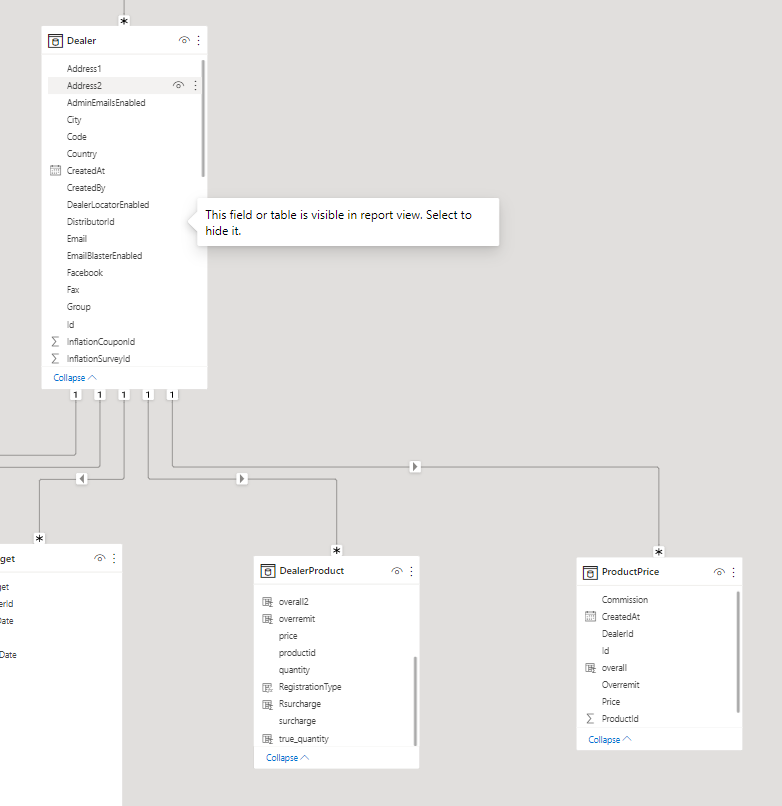
Task: Click the Dealer table header icon
Action: [55, 41]
